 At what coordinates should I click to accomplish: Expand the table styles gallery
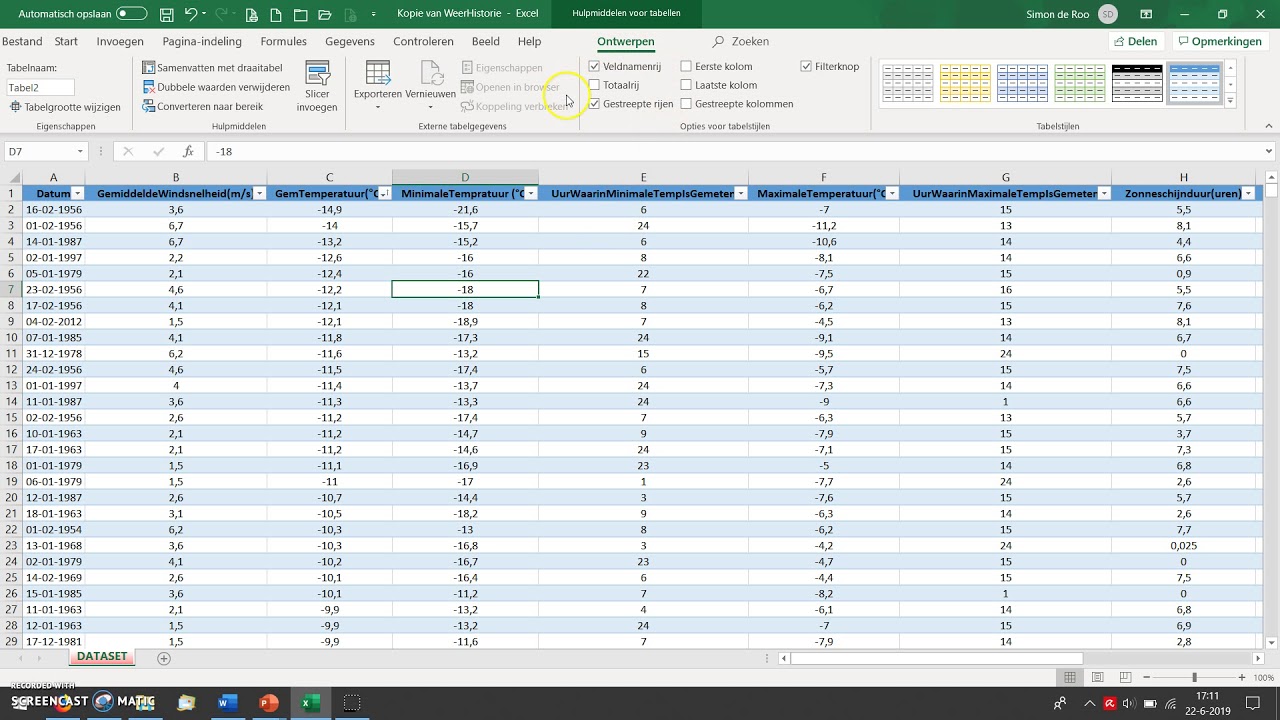coord(1231,101)
